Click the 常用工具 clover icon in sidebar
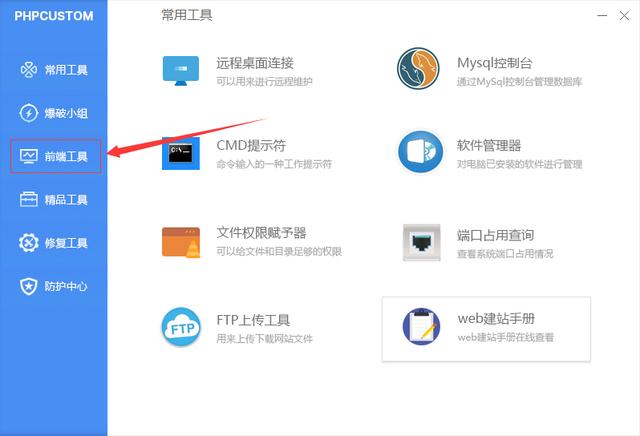640x436 pixels. point(29,70)
